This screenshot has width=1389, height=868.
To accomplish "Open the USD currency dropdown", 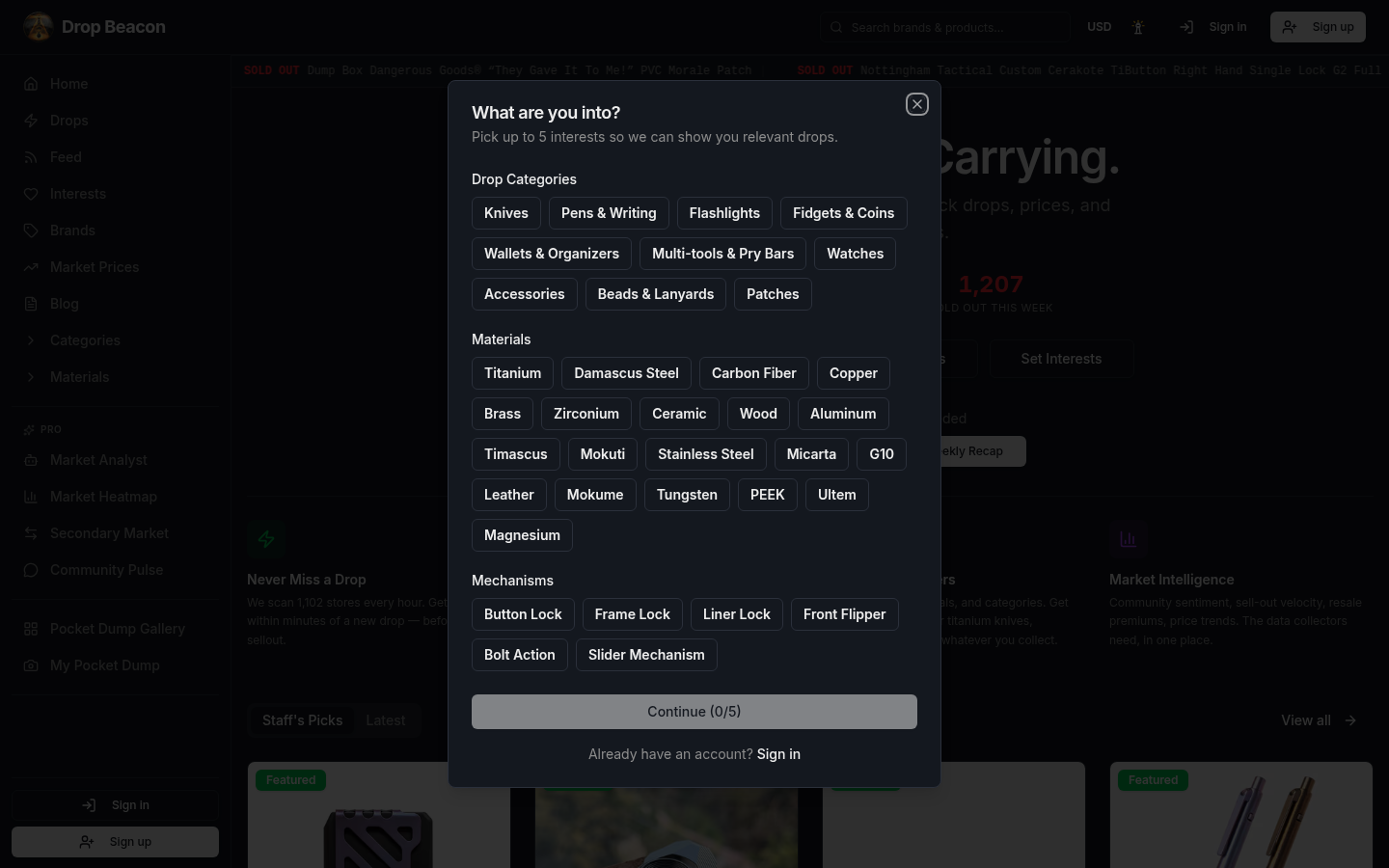I will [x=1099, y=26].
